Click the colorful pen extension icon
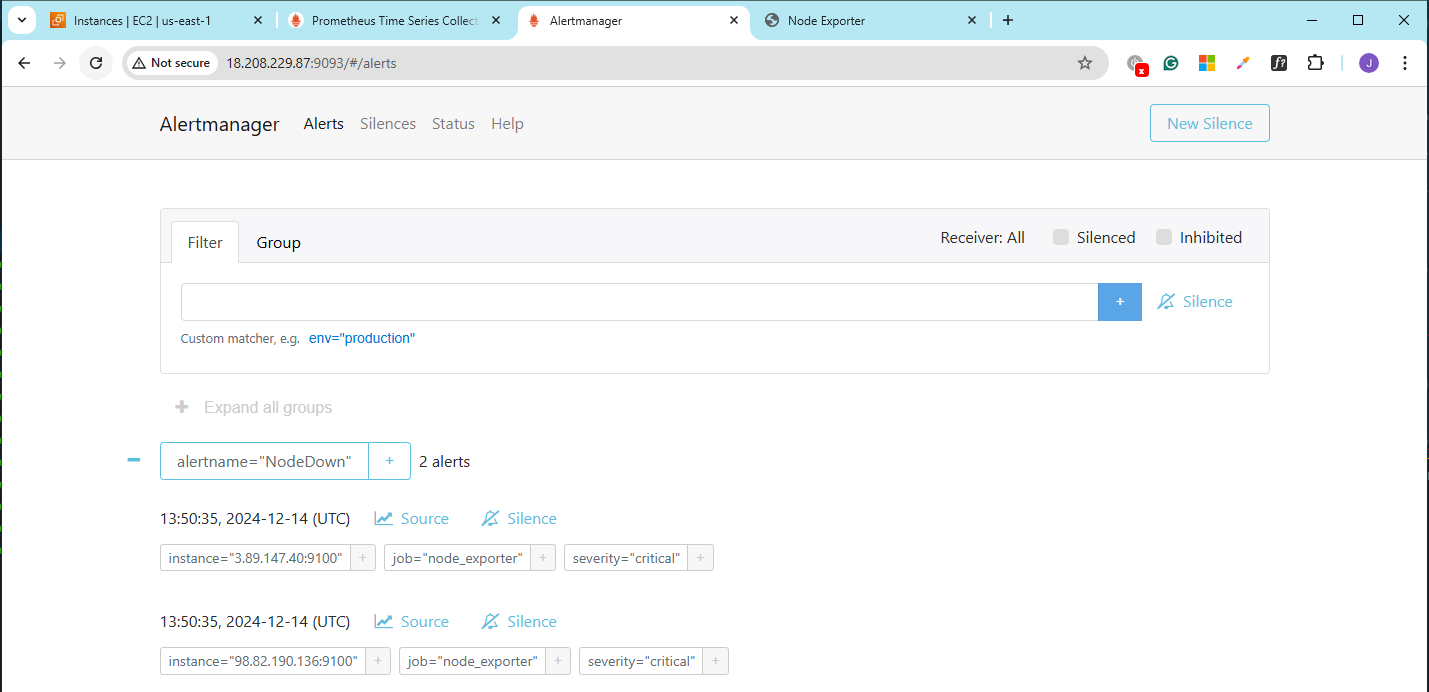 [x=1243, y=63]
